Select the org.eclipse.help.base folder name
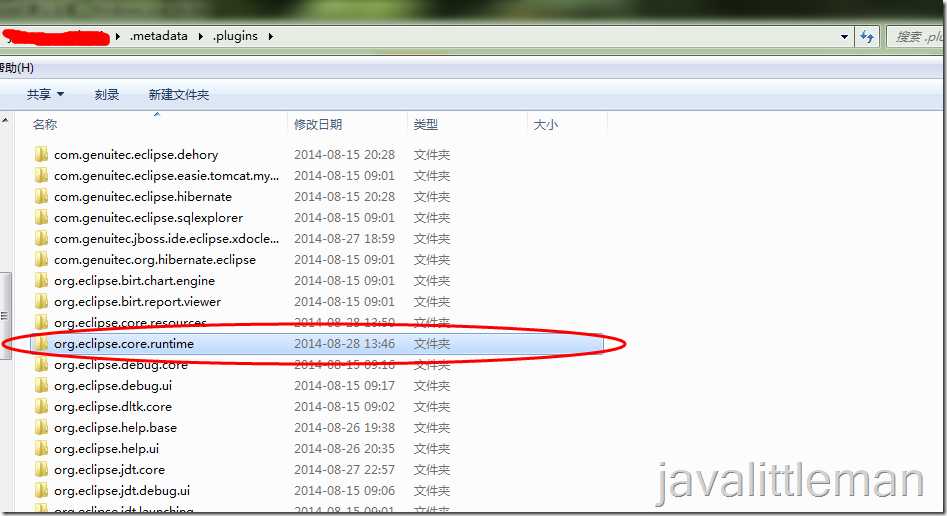 [x=115, y=428]
